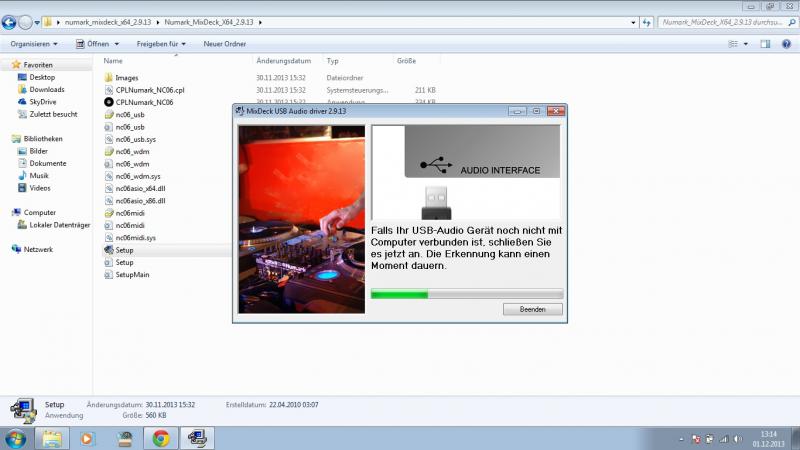Change view with the Ansicht icon
Screen dimensions: 800x450
coord(733,44)
